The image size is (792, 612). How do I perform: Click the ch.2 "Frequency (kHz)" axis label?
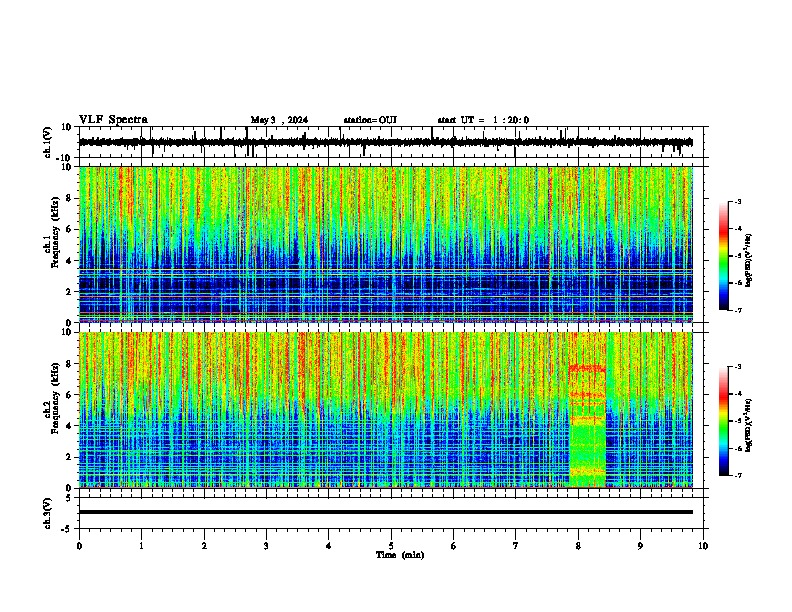[55, 398]
